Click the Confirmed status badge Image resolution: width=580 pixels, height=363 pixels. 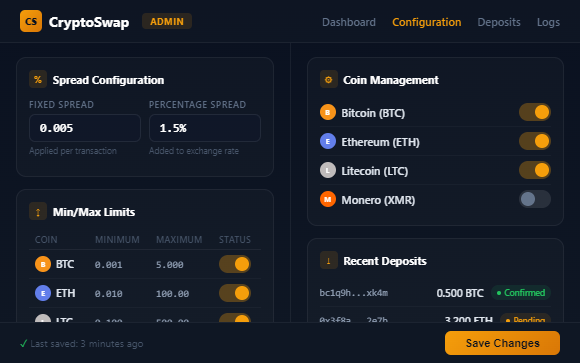[x=521, y=293]
